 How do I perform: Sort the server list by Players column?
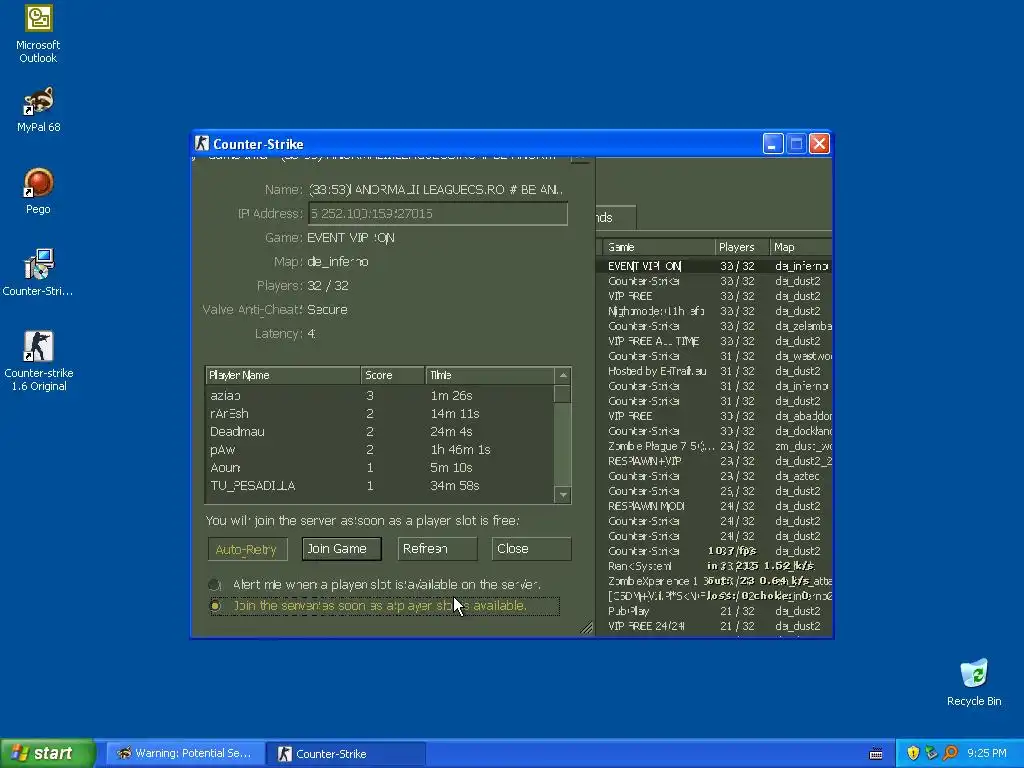point(742,248)
